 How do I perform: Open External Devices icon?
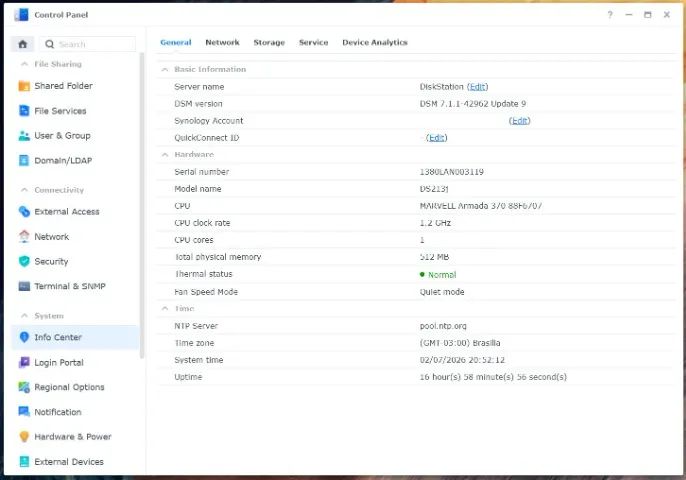(x=24, y=462)
